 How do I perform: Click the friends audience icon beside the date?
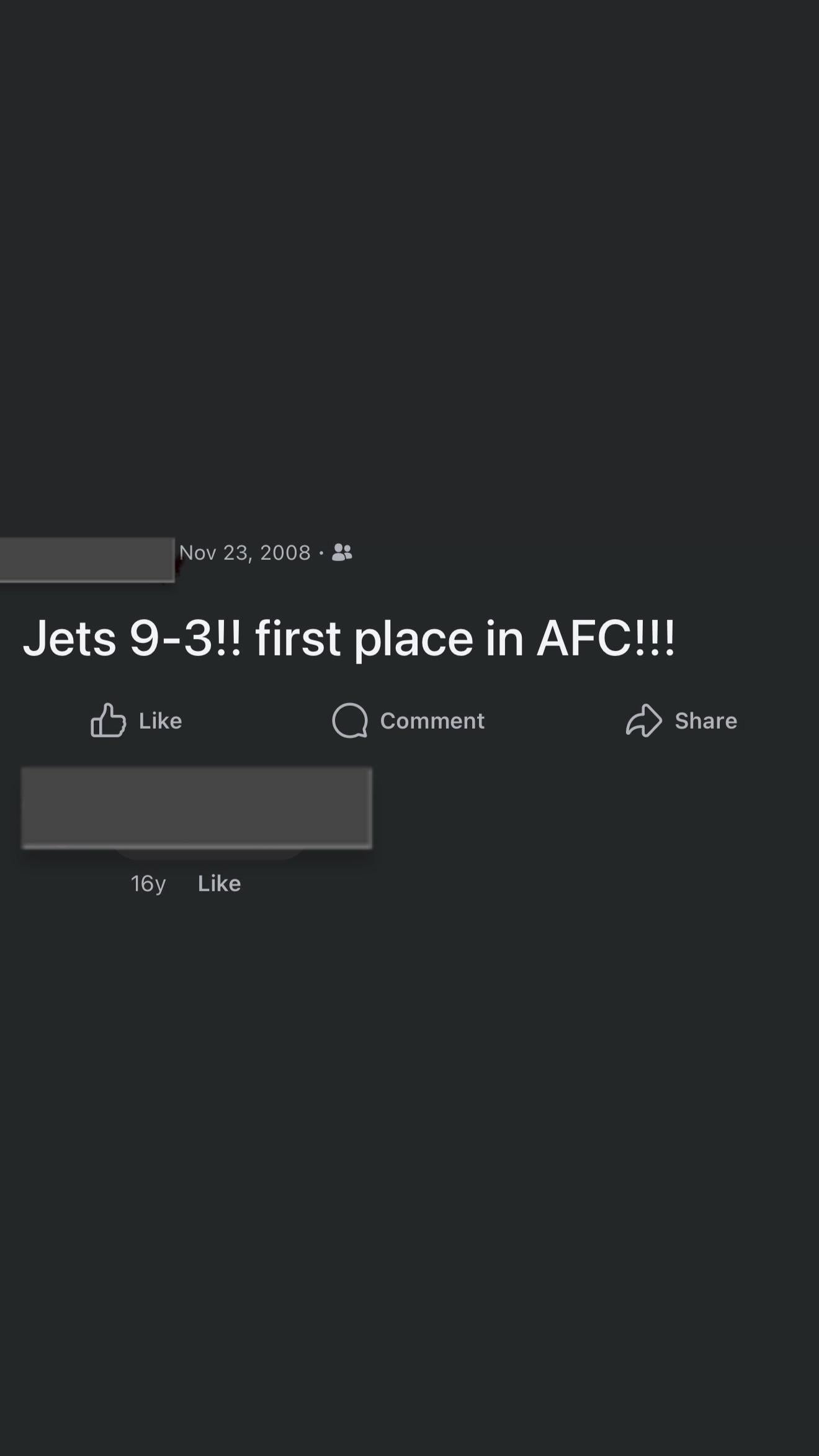(342, 552)
